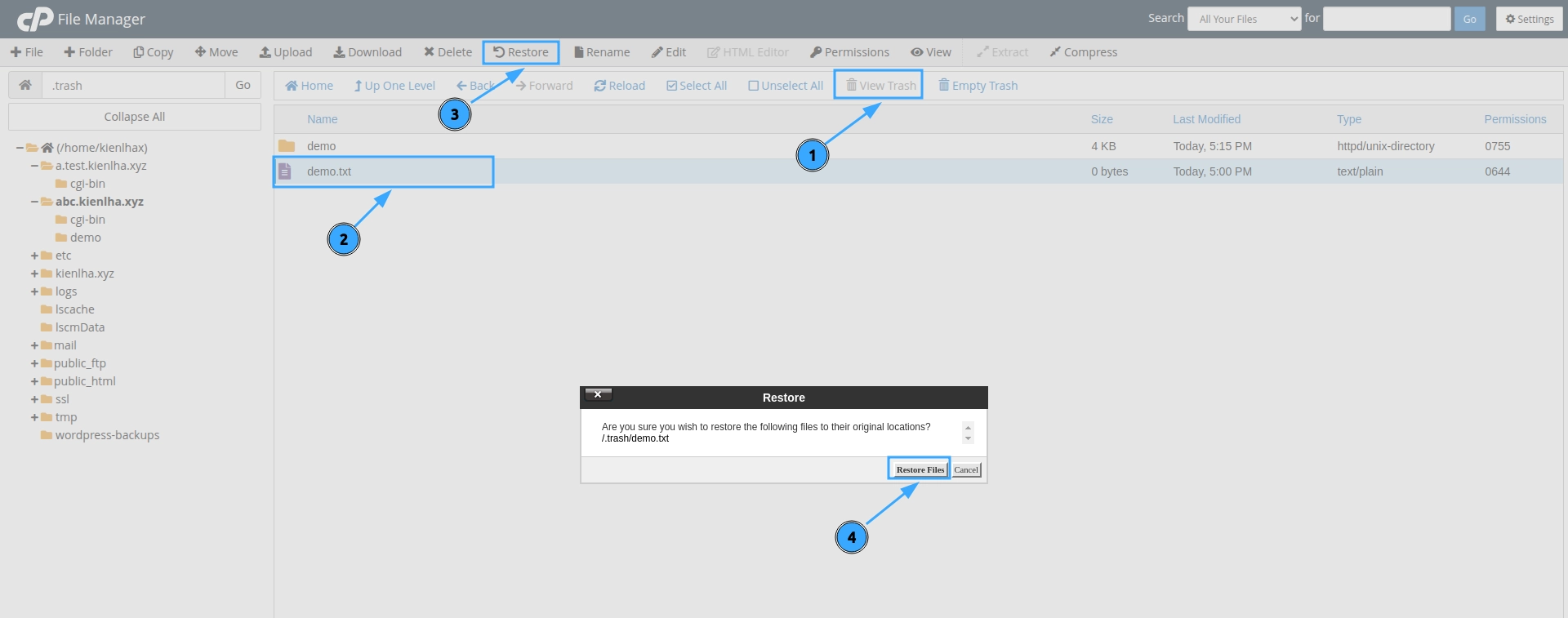This screenshot has height=618, width=1568.
Task: Click the Upload toolbar button
Action: (286, 52)
